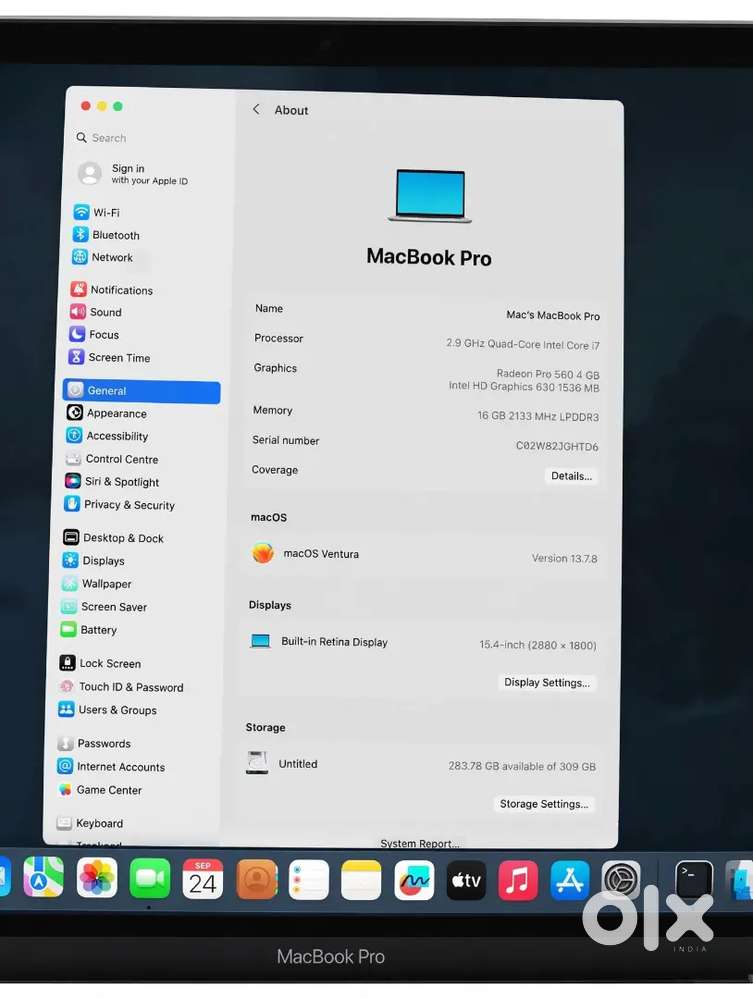Open Contacts from the Dock
753x999 pixels.
click(x=256, y=879)
